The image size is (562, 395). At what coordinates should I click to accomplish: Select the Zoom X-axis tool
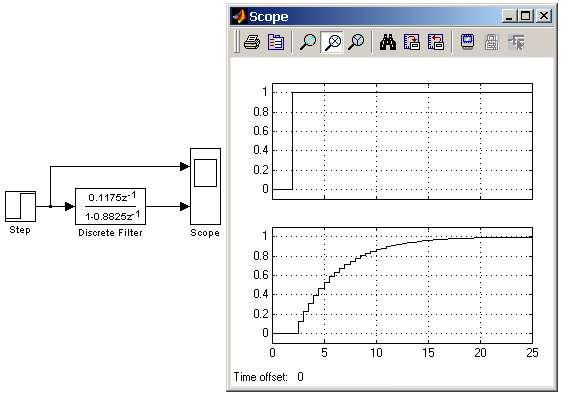tap(332, 42)
